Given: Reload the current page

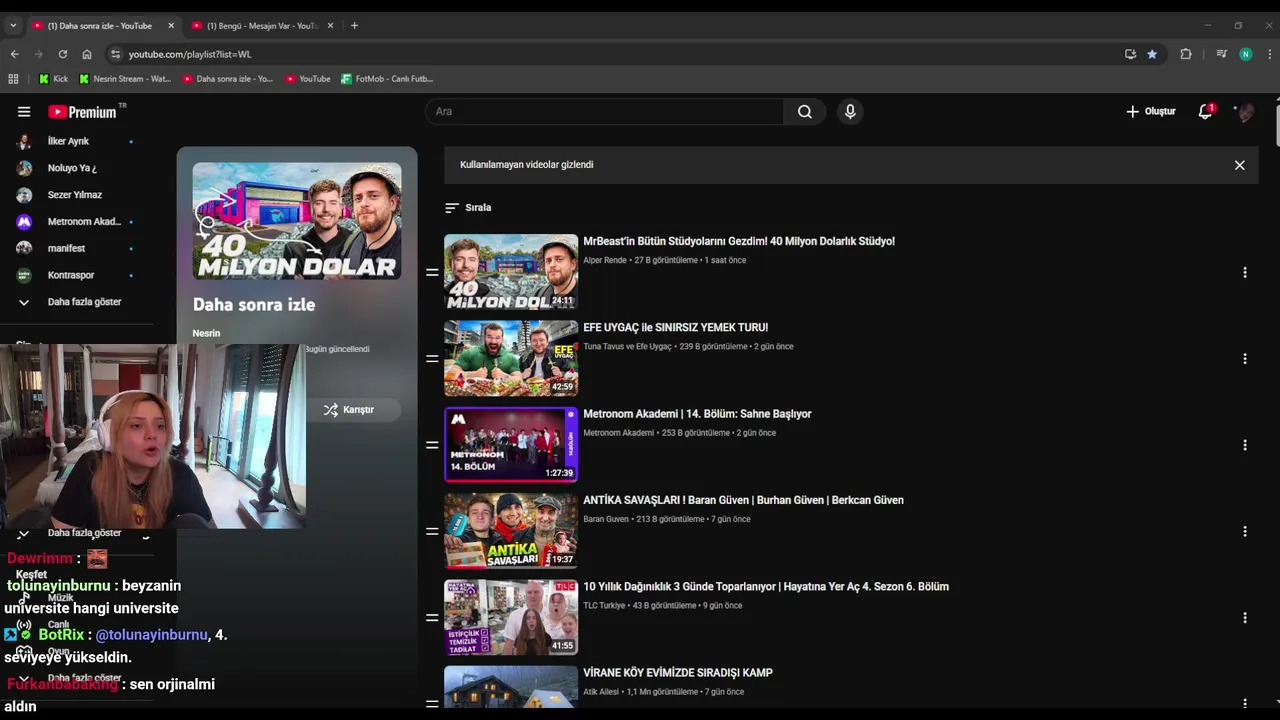Looking at the screenshot, I should tap(62, 54).
